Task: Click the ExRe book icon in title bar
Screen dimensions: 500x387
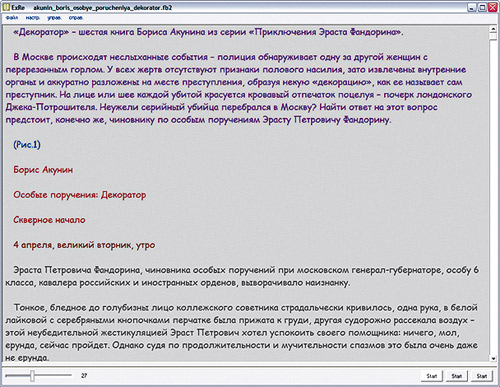Action: click(x=6, y=7)
